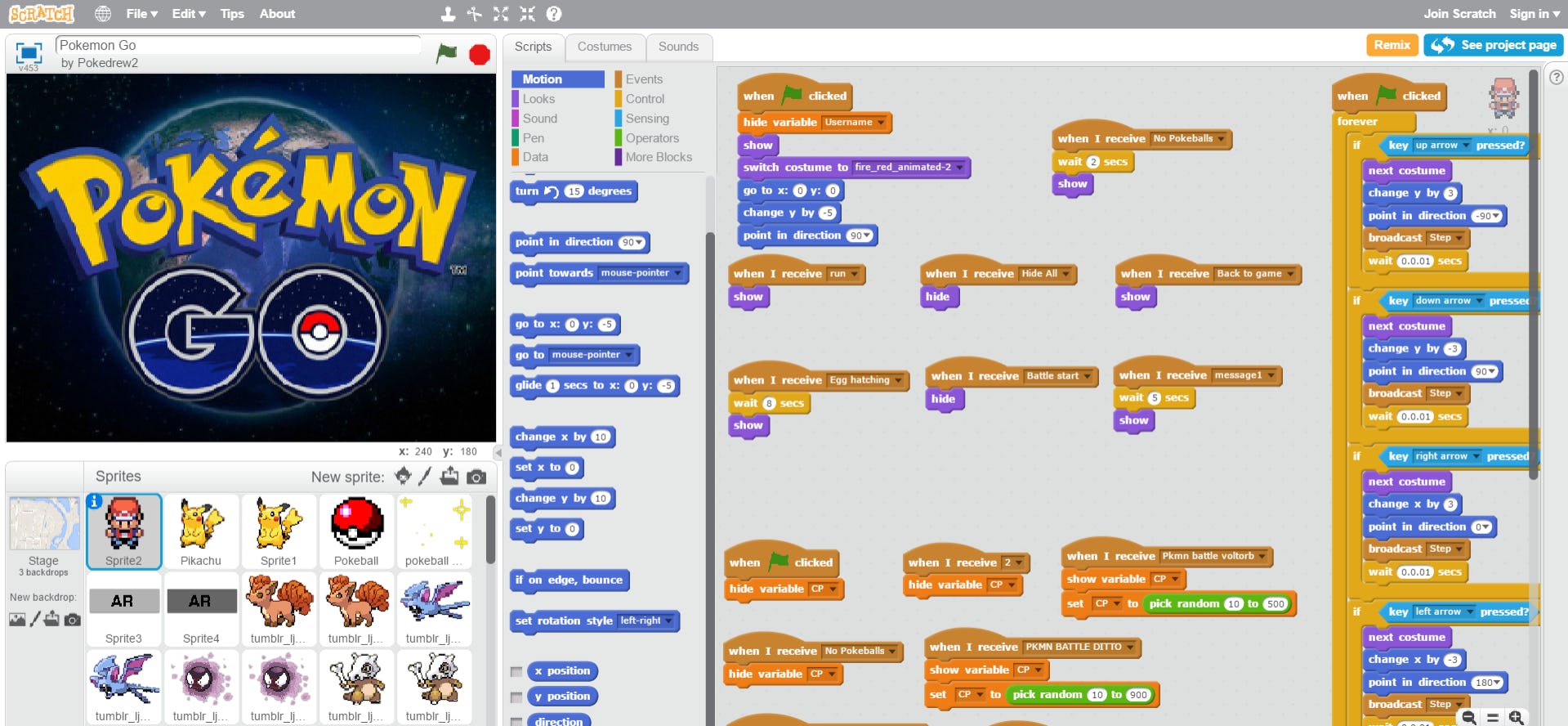Click the block help question mark icon
This screenshot has width=1568, height=726.
point(553,14)
